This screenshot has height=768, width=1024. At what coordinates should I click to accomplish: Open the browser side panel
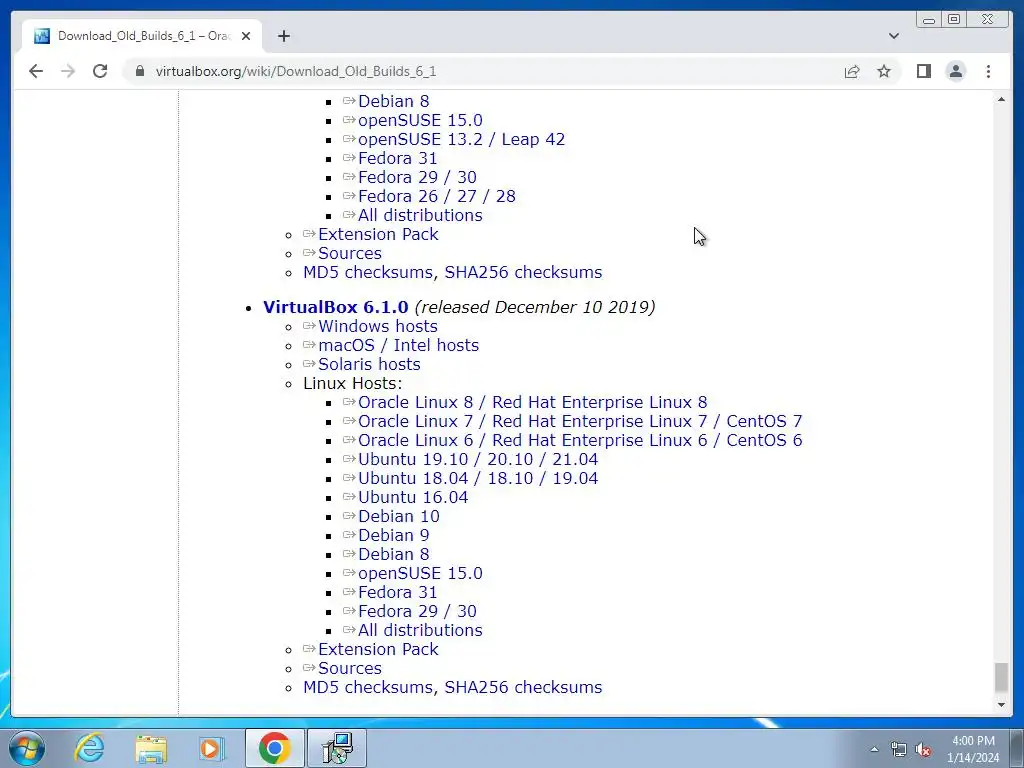923,71
